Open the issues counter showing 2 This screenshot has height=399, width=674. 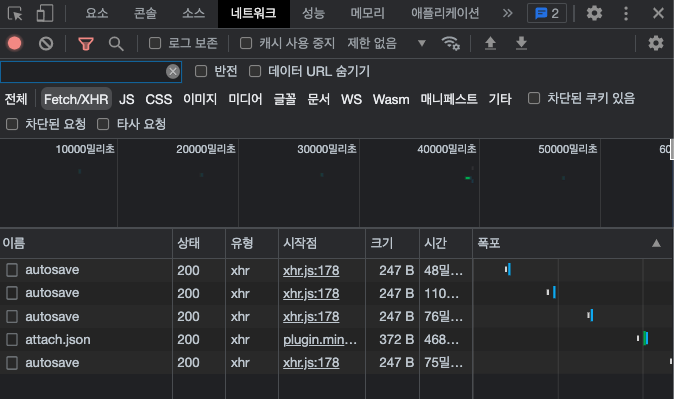tap(547, 13)
